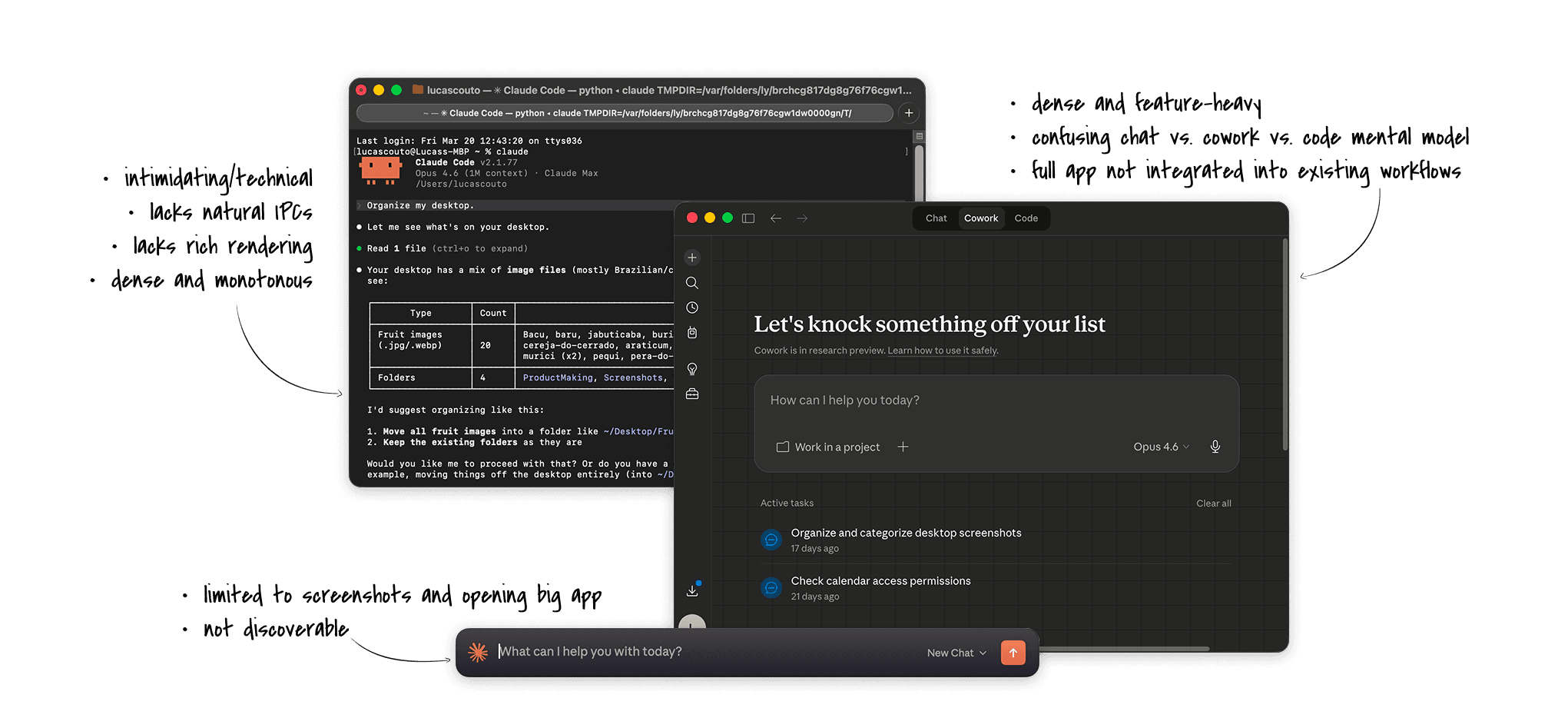Screen dimensions: 1568x728
Task: Click the task icon beside Check calendar access
Action: [771, 588]
